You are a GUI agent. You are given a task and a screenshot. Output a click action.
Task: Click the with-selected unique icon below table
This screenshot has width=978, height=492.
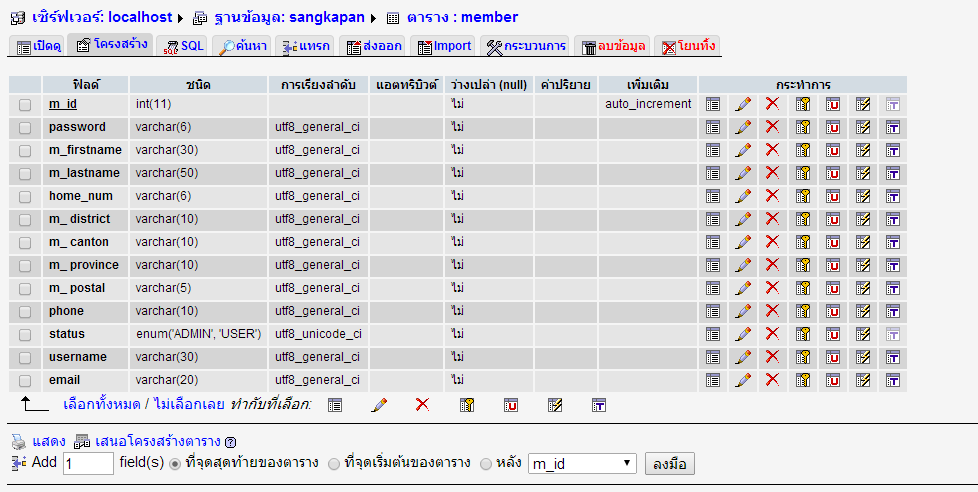[x=511, y=405]
